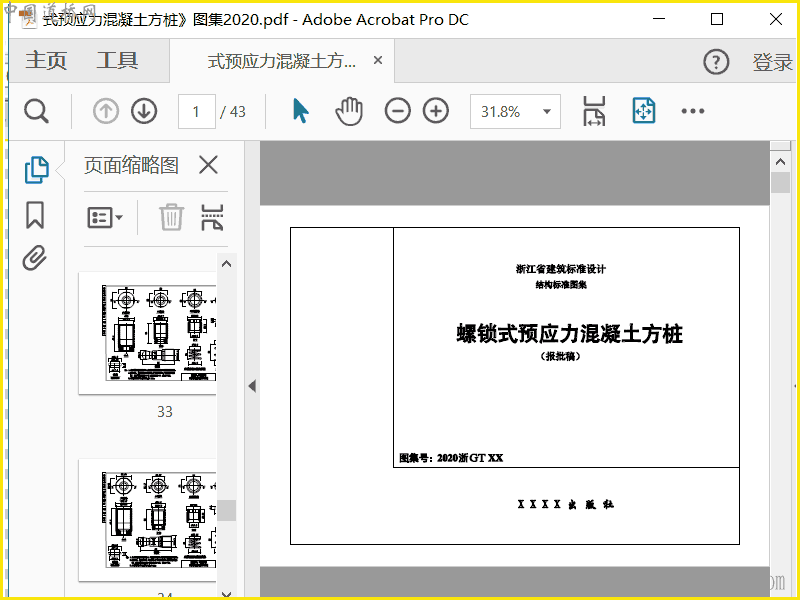Go to next page arrow

144,111
